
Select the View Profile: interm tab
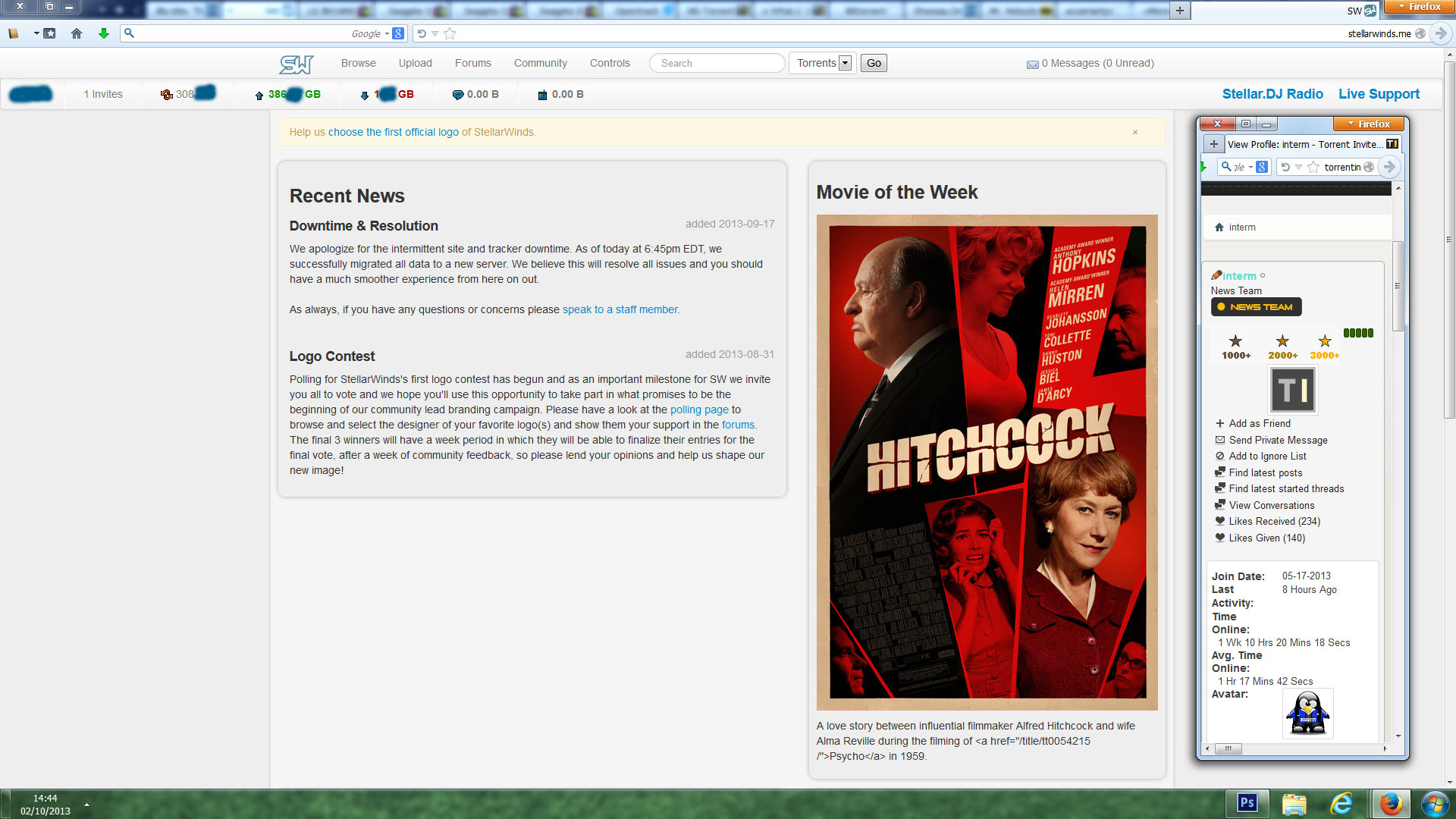[x=1312, y=144]
